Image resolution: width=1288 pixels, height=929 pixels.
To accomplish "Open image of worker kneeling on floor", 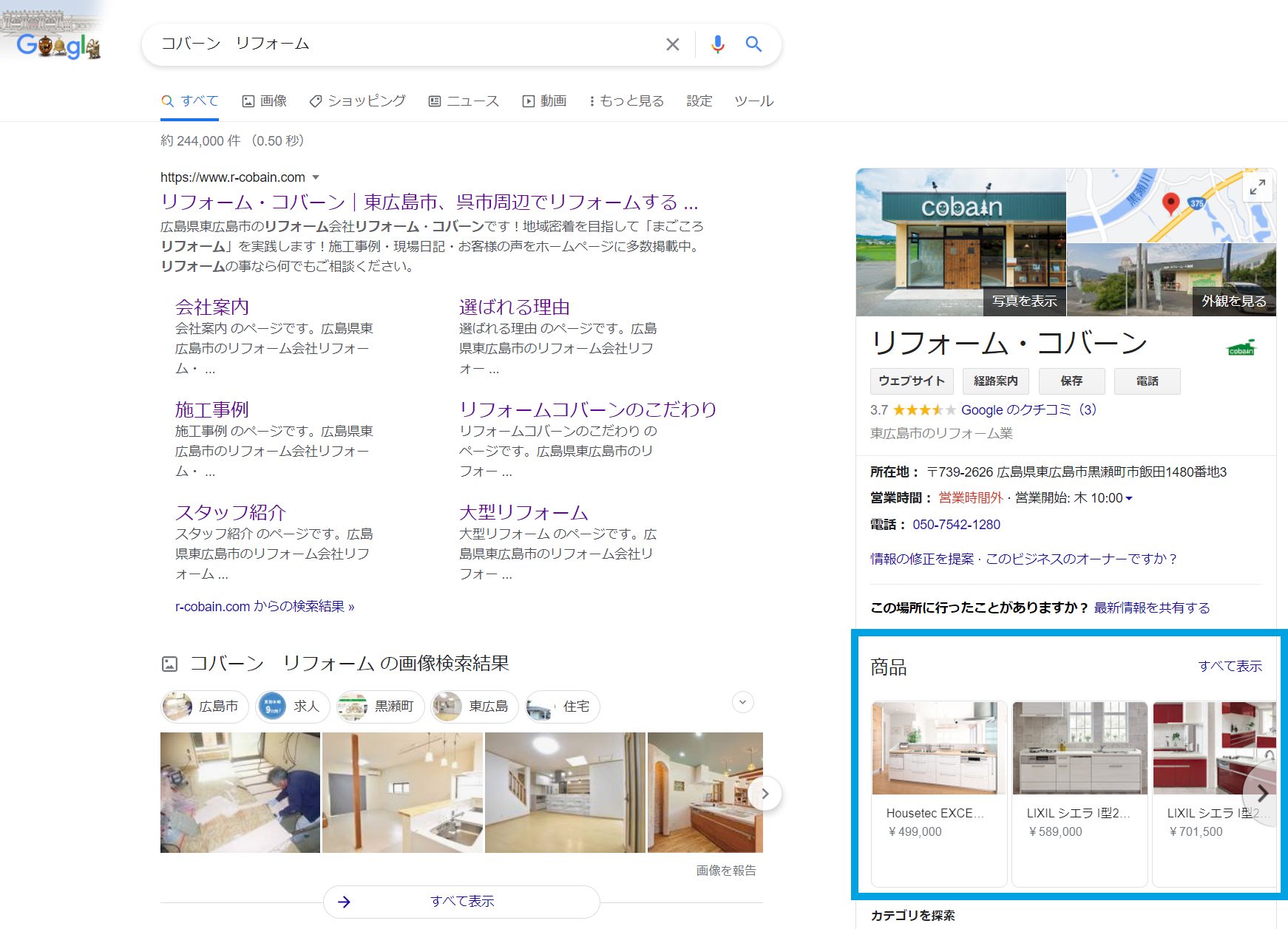I will [240, 792].
